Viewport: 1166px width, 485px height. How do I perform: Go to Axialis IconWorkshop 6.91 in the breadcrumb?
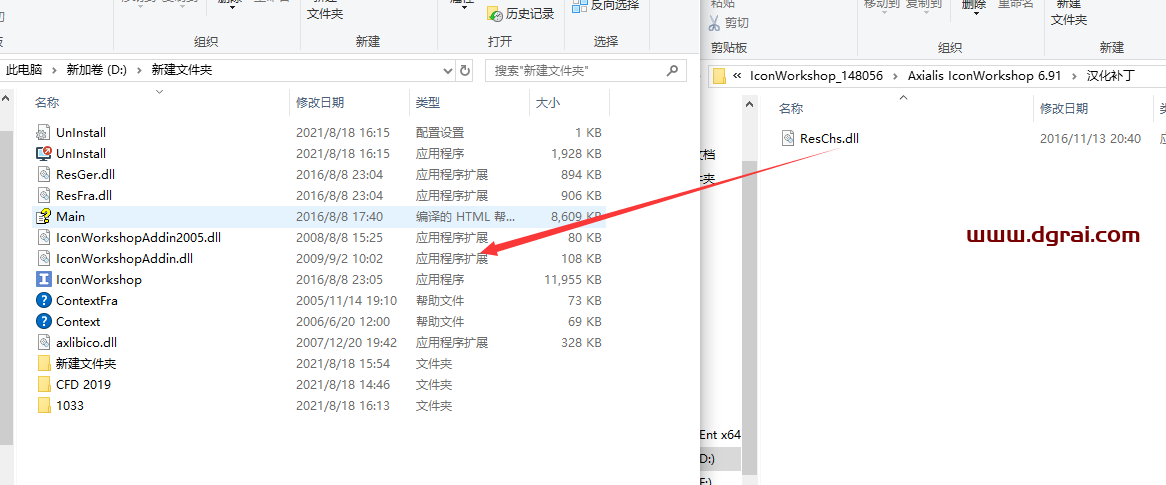pos(984,75)
